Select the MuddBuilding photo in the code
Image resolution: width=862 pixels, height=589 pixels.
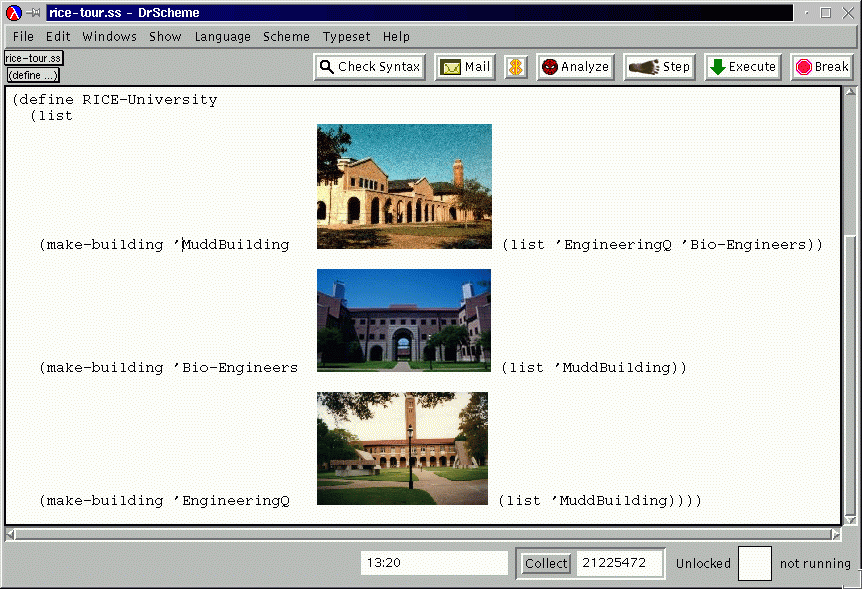[x=404, y=186]
